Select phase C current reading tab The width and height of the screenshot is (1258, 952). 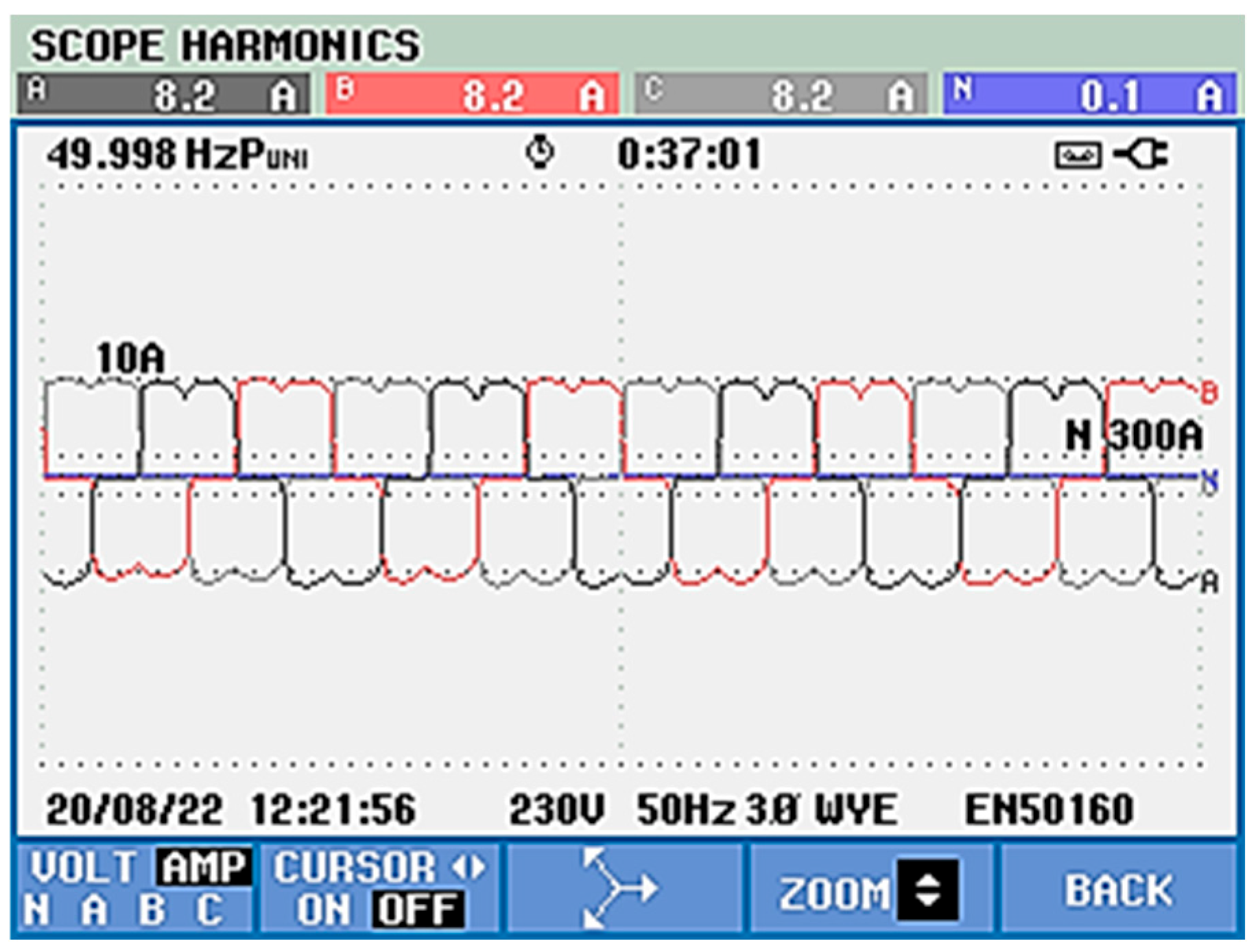point(781,94)
